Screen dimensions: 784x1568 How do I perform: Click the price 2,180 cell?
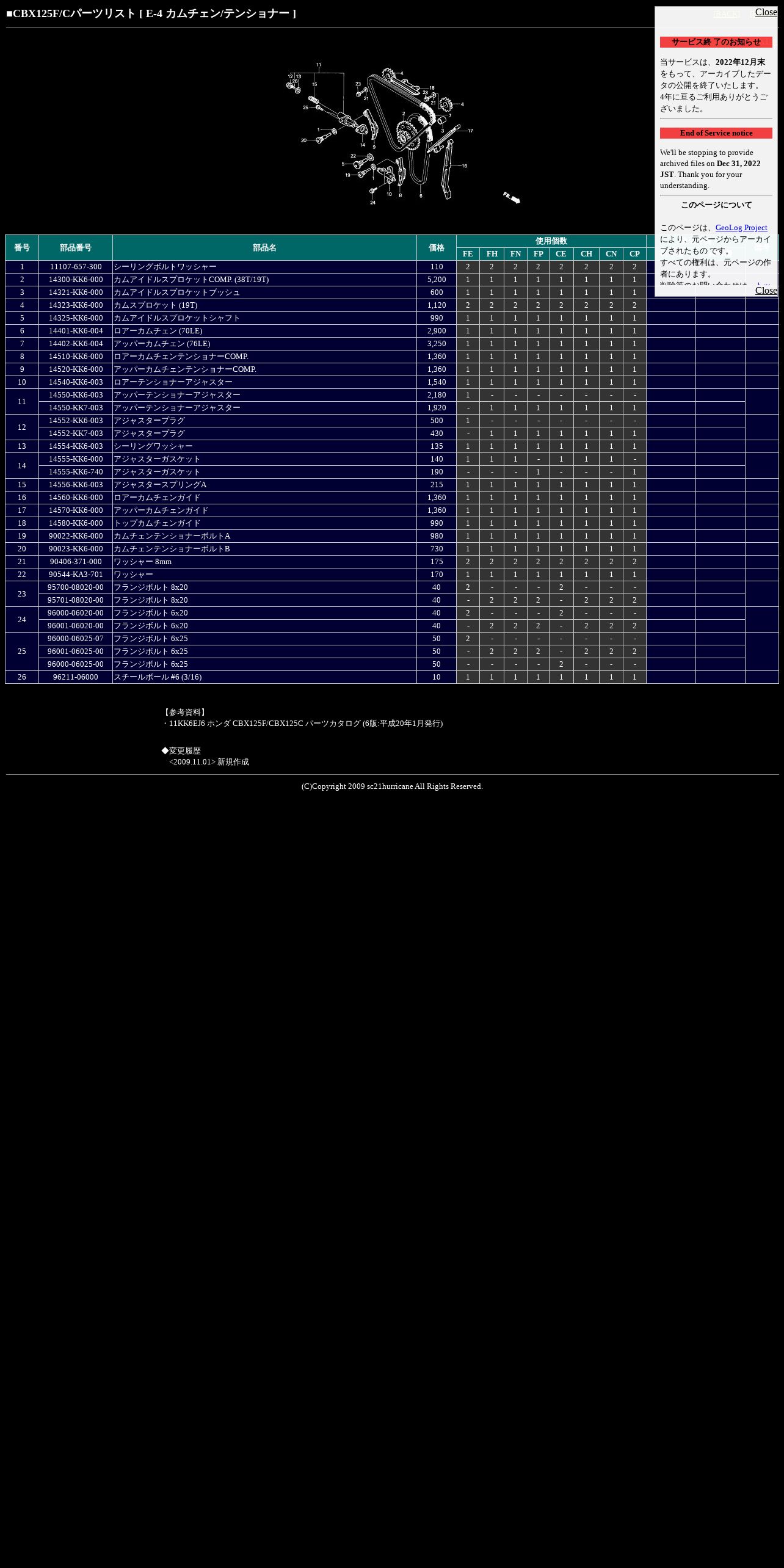tap(437, 395)
